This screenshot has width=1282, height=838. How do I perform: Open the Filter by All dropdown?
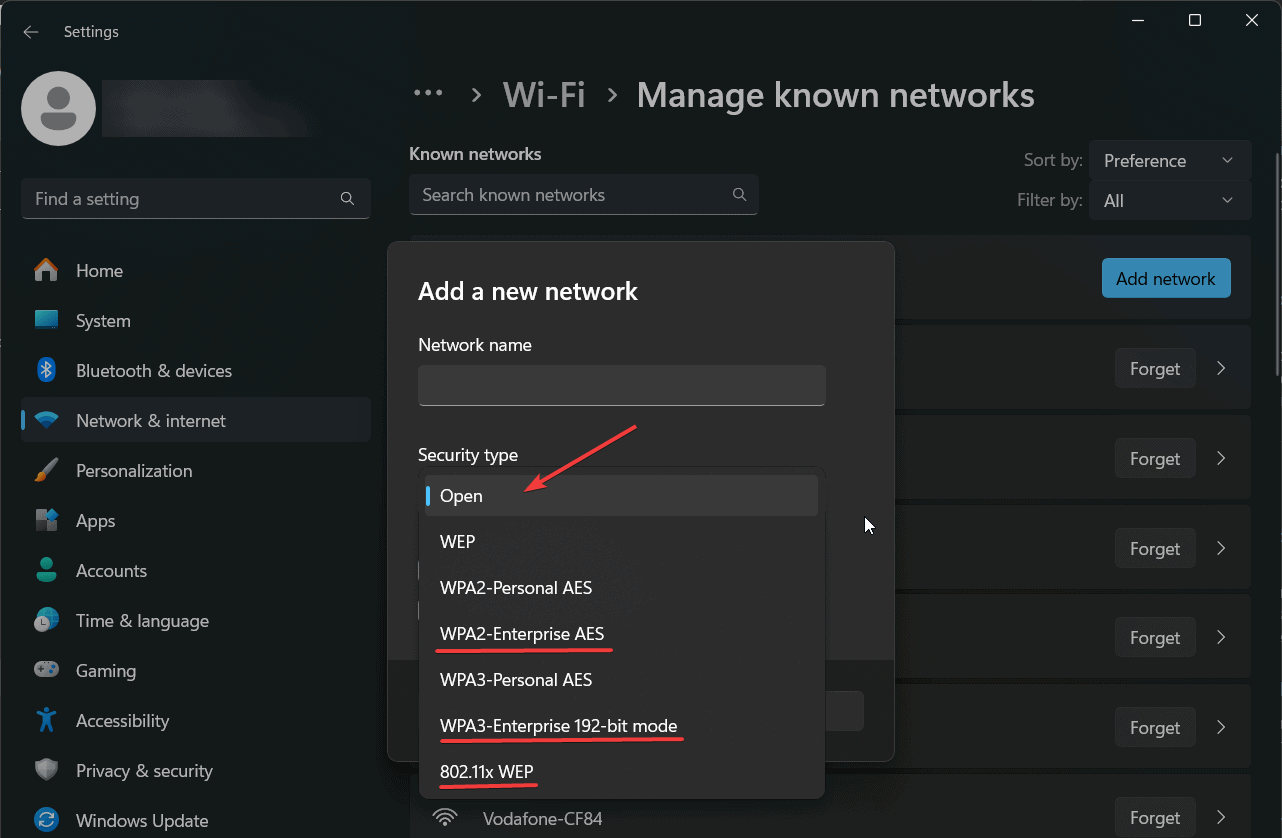click(1170, 201)
